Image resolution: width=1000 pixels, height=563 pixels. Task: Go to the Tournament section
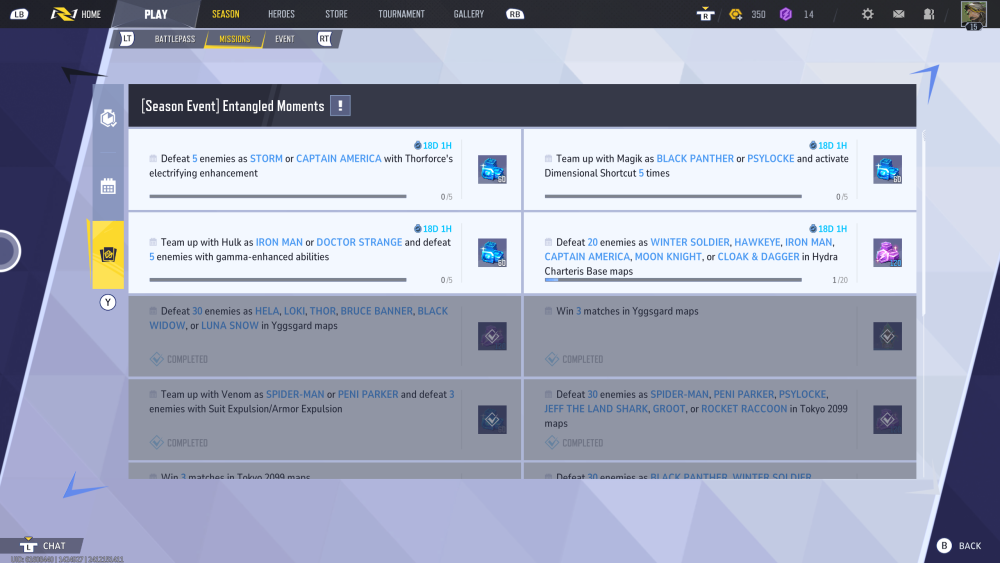pos(401,14)
